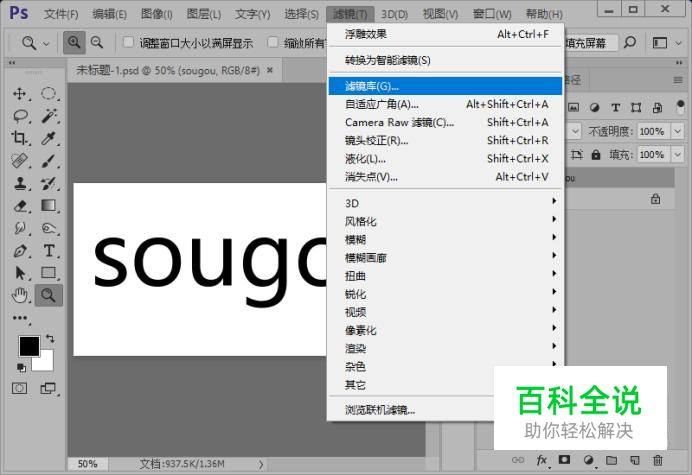Screen dimensions: 692x475
Task: Expand the 3D filter submenu
Action: pos(445,203)
